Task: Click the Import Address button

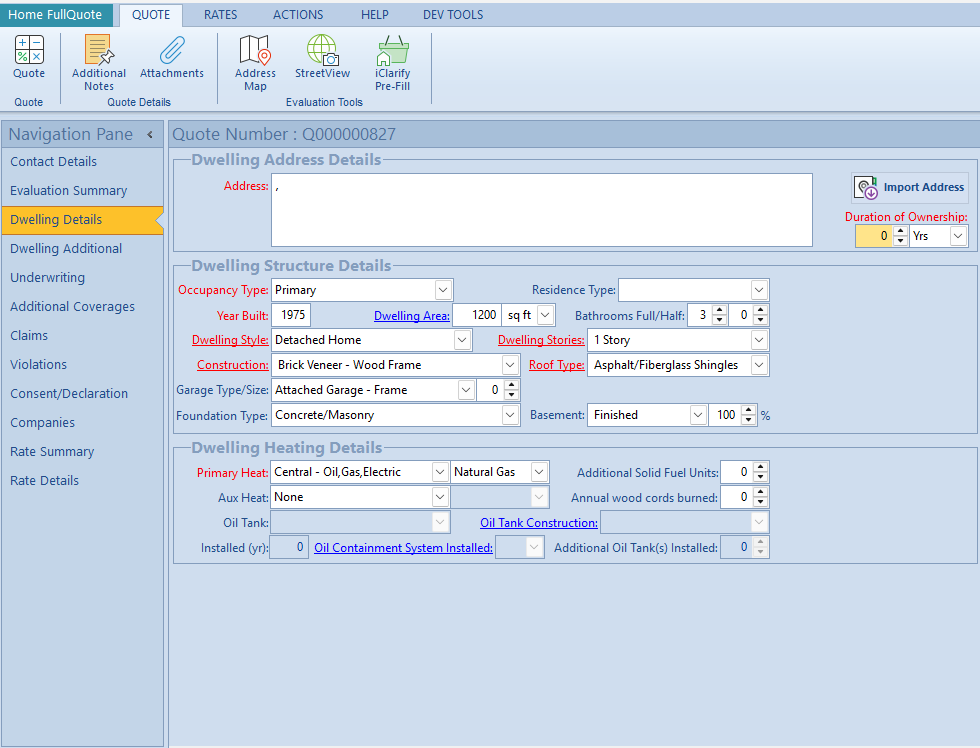Action: (910, 187)
